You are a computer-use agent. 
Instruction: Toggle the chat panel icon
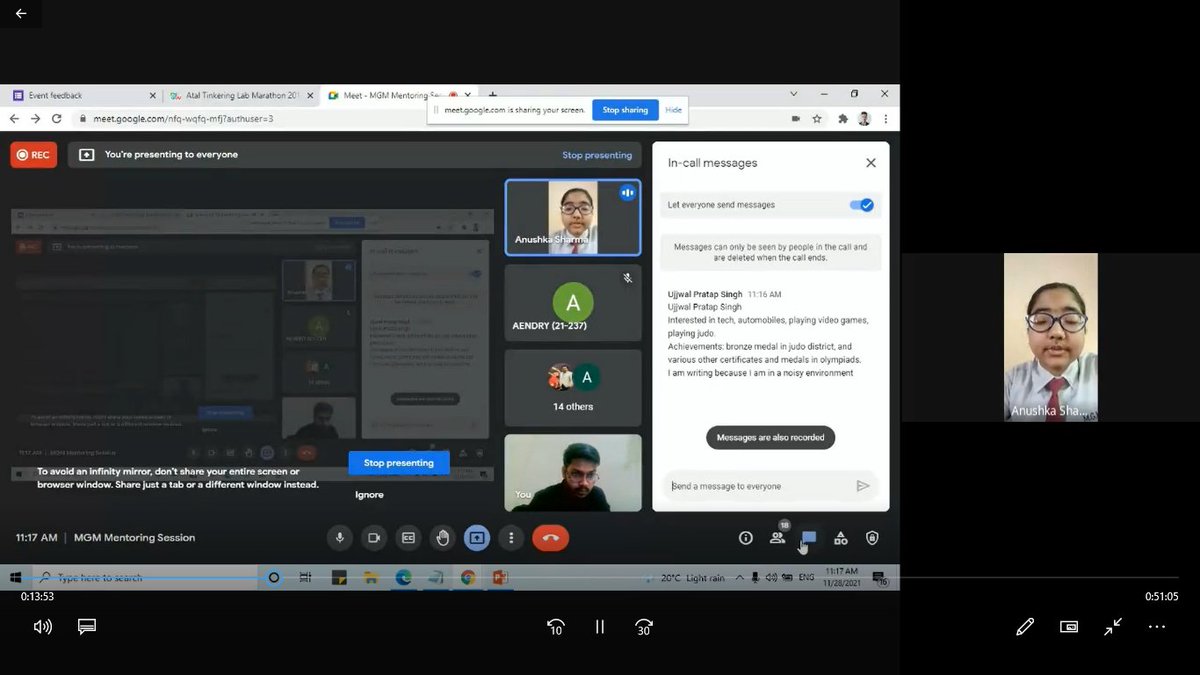tap(809, 538)
